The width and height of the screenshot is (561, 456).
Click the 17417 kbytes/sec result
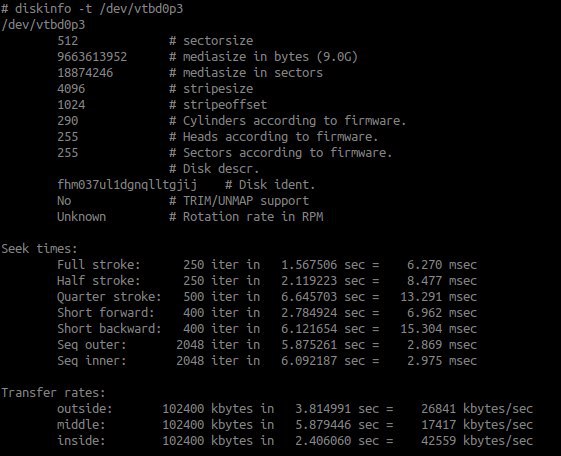click(x=477, y=425)
